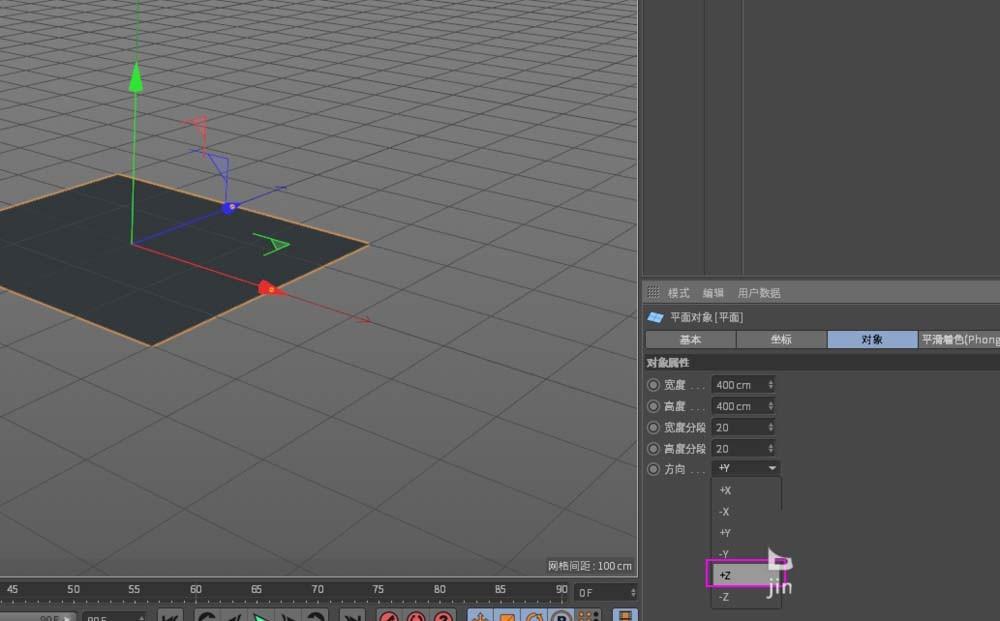Click the autokeying red circle icon
1000x621 pixels.
(x=417, y=616)
